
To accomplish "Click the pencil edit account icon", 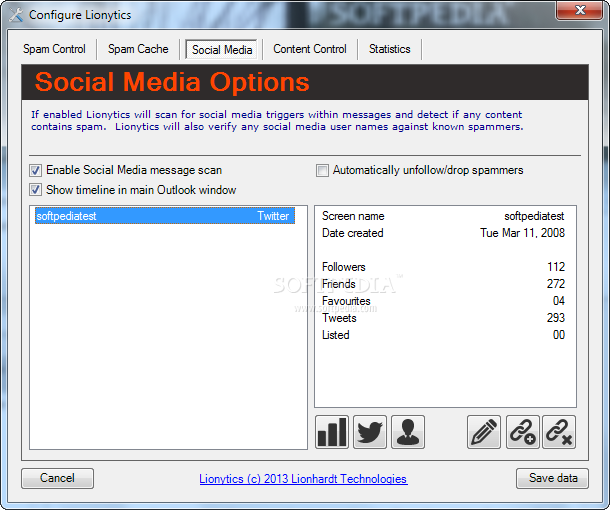I will (x=484, y=432).
